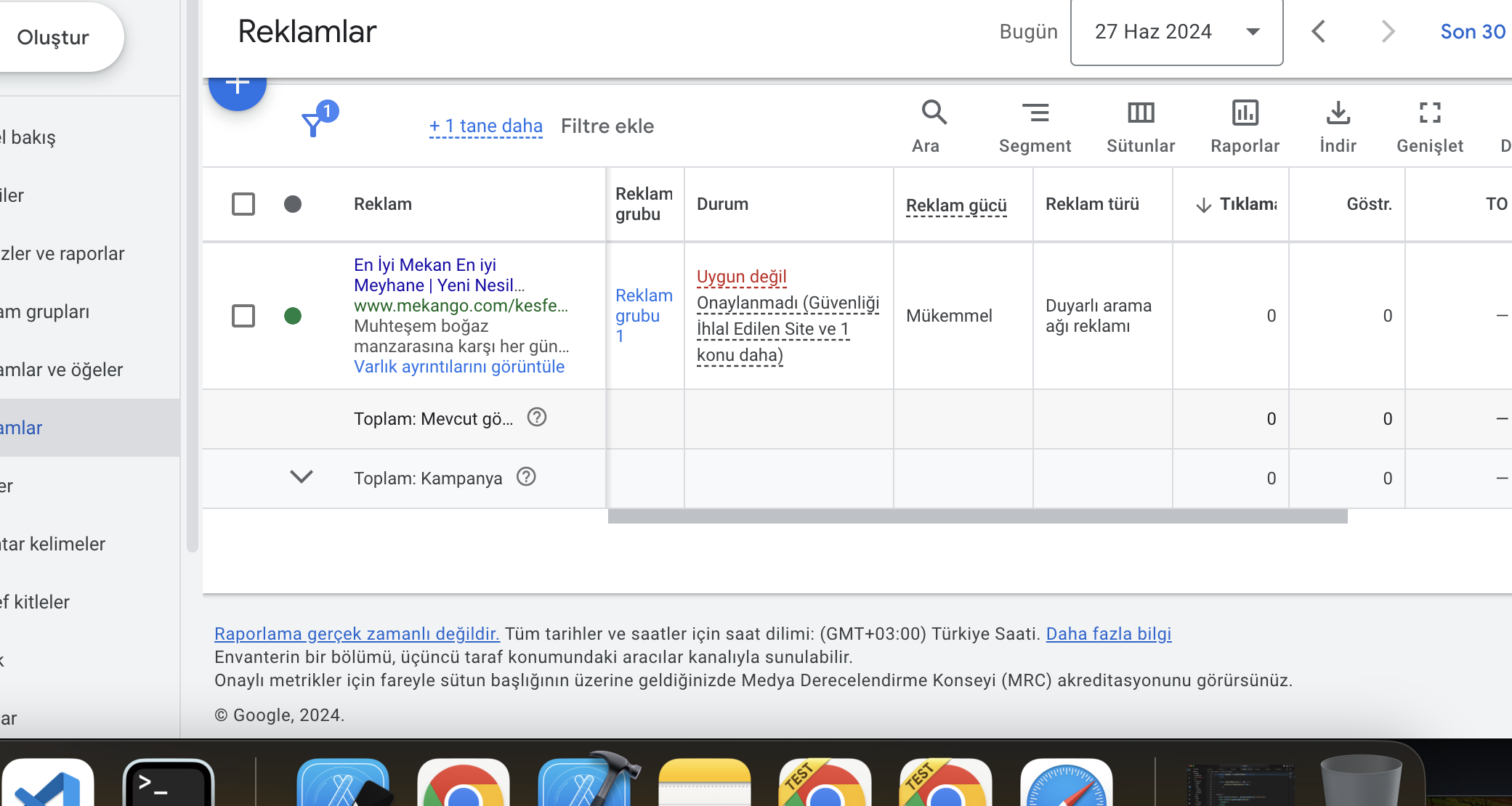The image size is (1512, 806).
Task: Click the Onaylanmadı disapproval reason text
Action: click(788, 329)
